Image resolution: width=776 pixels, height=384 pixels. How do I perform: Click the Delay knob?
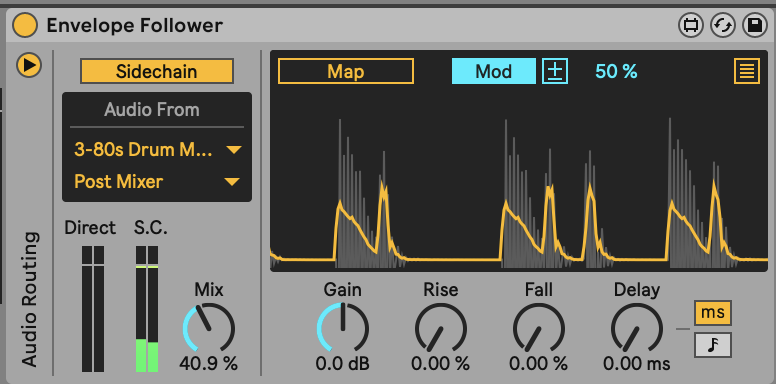636,328
